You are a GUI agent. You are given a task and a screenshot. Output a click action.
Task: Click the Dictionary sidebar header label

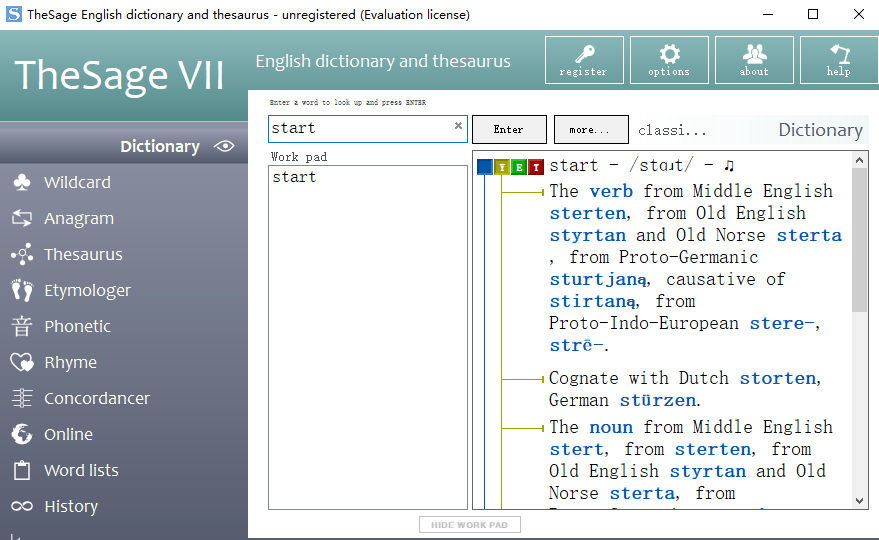tap(160, 146)
